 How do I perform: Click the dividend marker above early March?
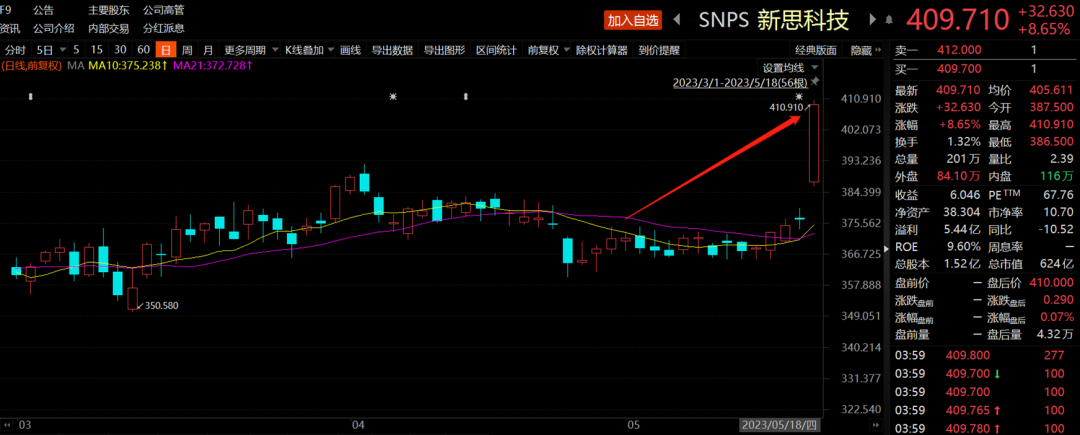[x=30, y=97]
